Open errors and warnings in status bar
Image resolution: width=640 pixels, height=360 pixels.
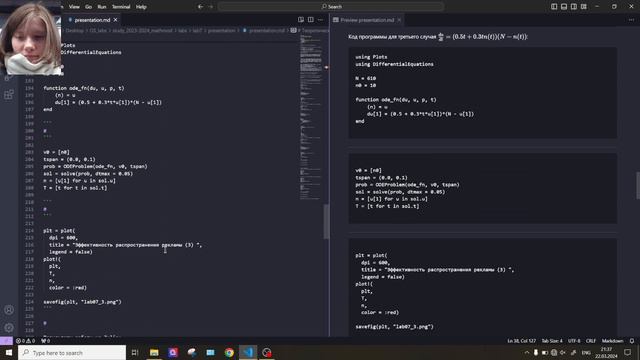pos(25,341)
